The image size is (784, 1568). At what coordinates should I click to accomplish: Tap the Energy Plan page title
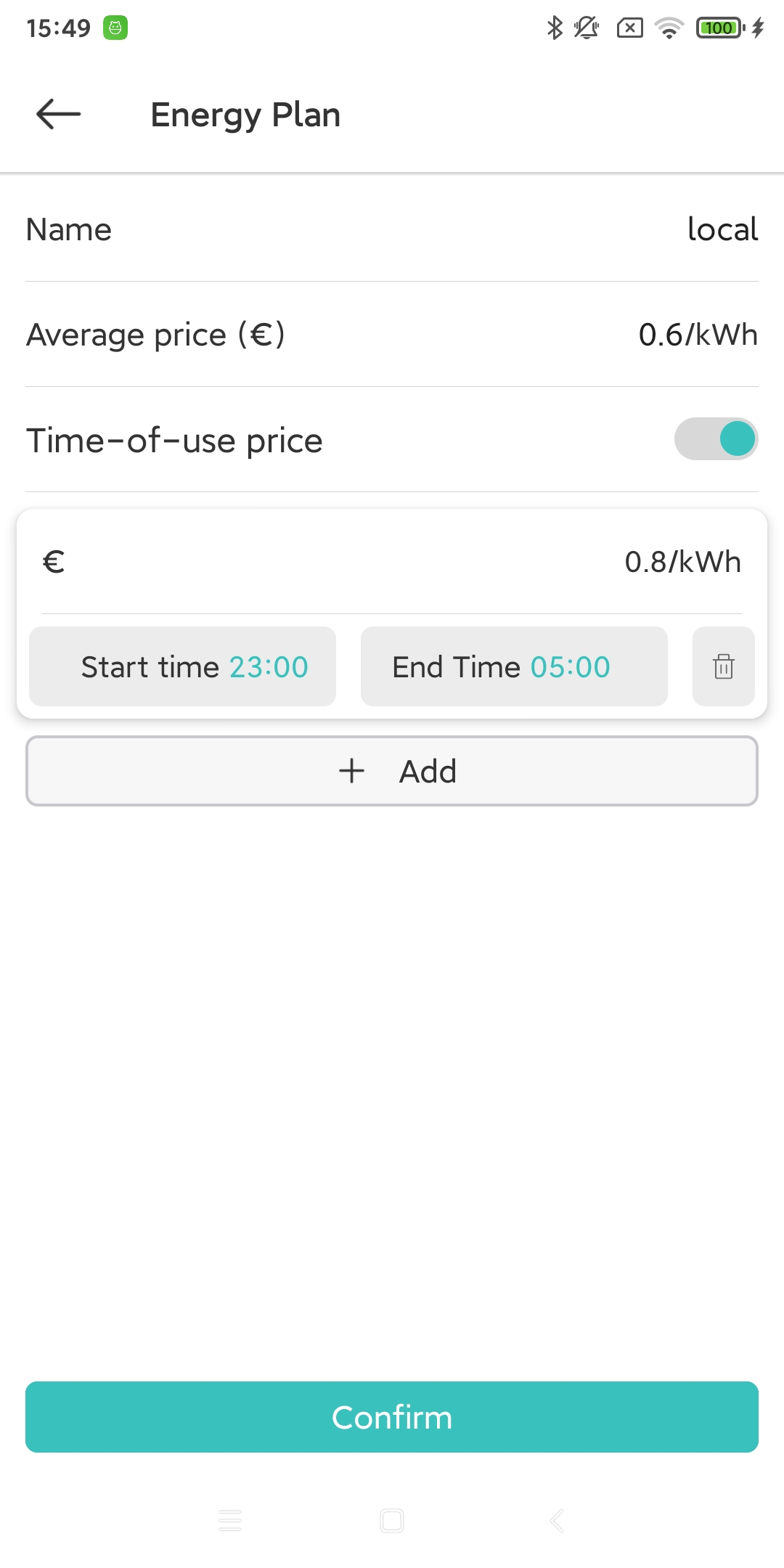point(245,115)
